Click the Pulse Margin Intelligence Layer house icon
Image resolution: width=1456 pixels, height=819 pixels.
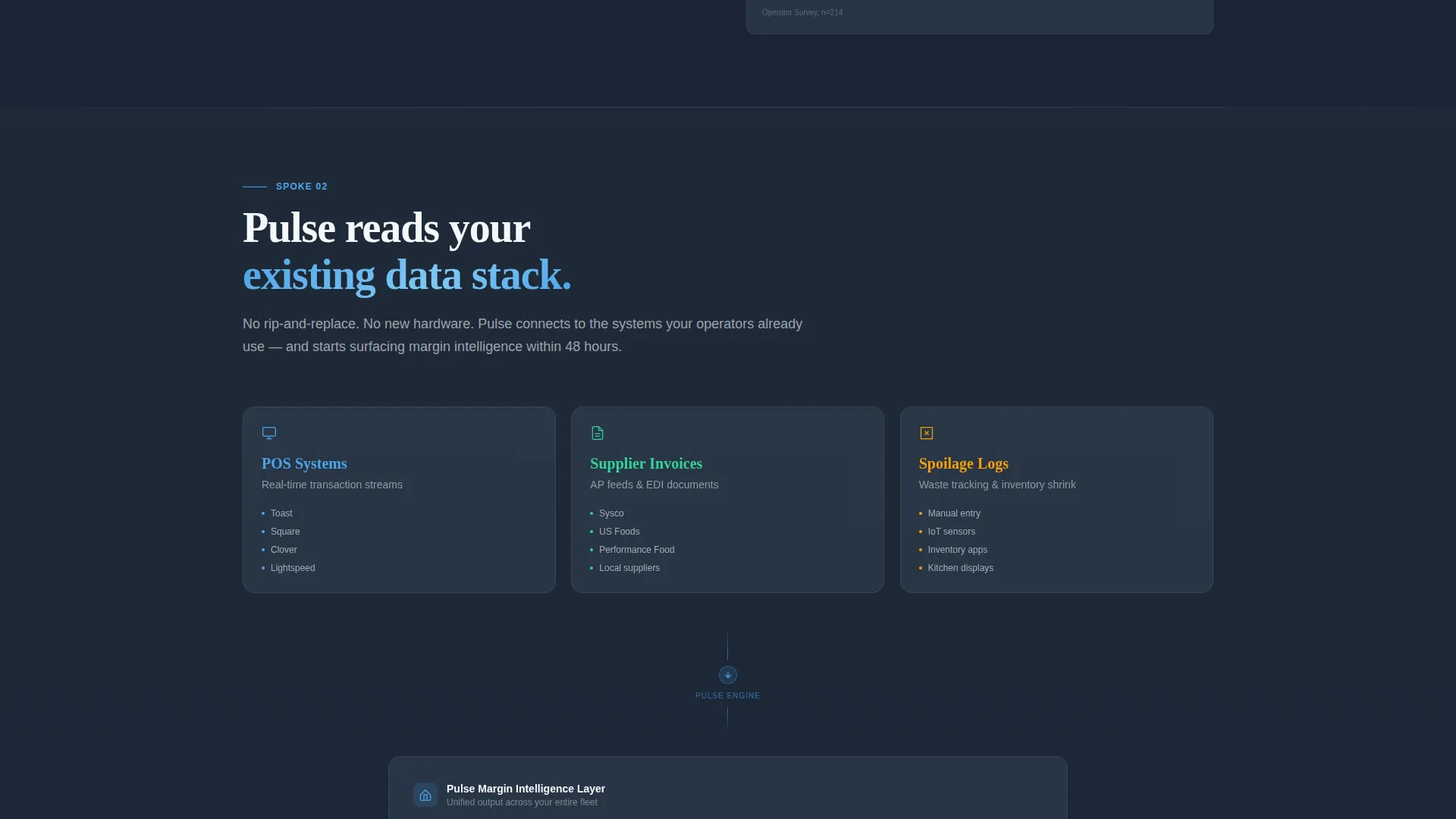[x=425, y=795]
